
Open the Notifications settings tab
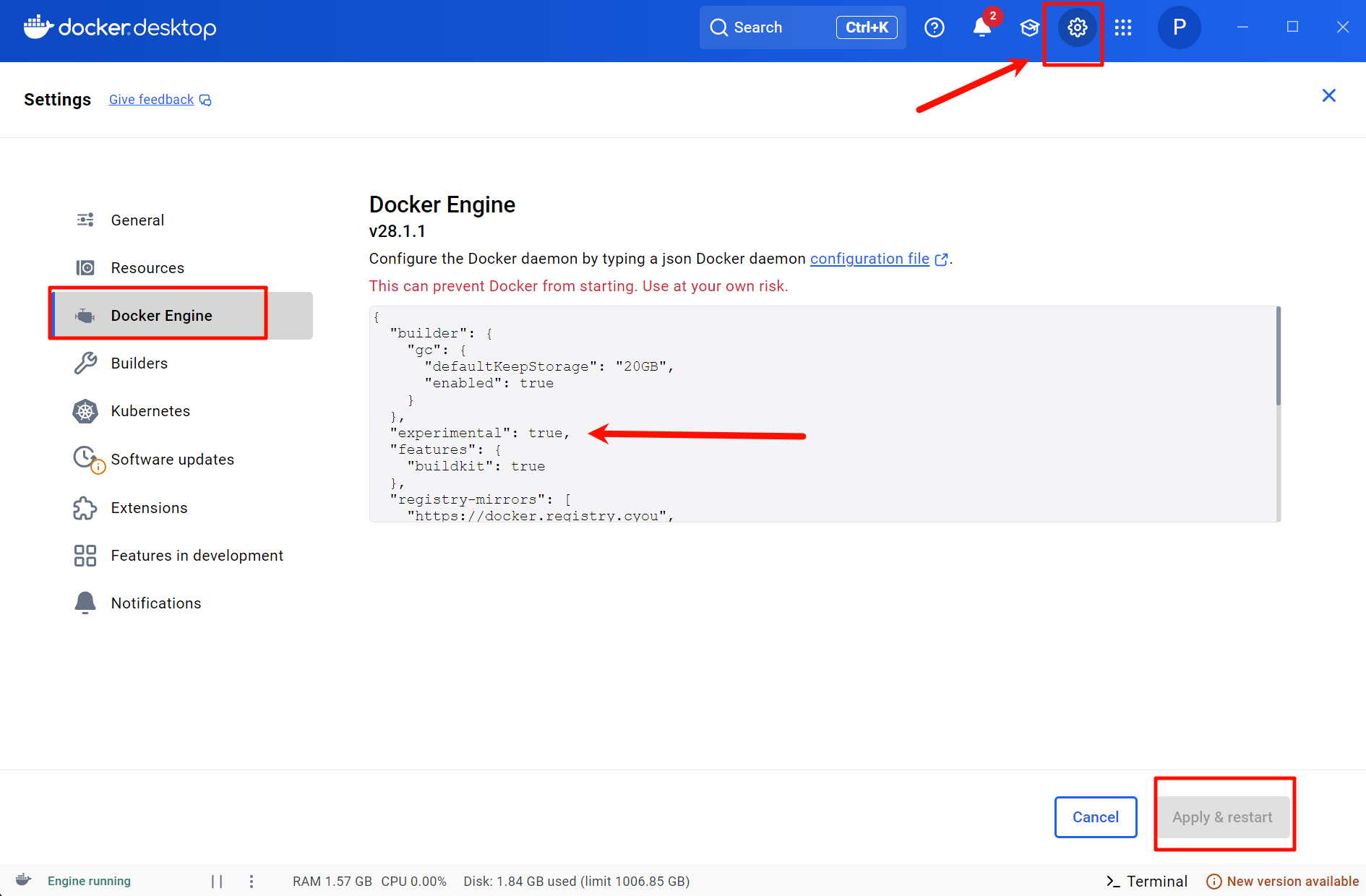click(x=182, y=603)
